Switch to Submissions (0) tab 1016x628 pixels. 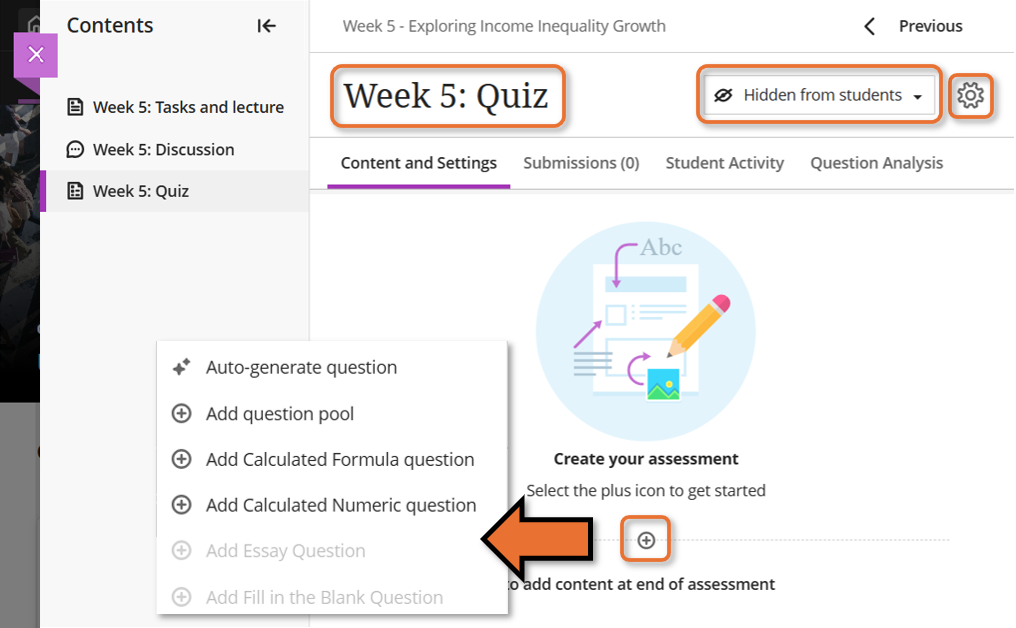click(x=581, y=163)
